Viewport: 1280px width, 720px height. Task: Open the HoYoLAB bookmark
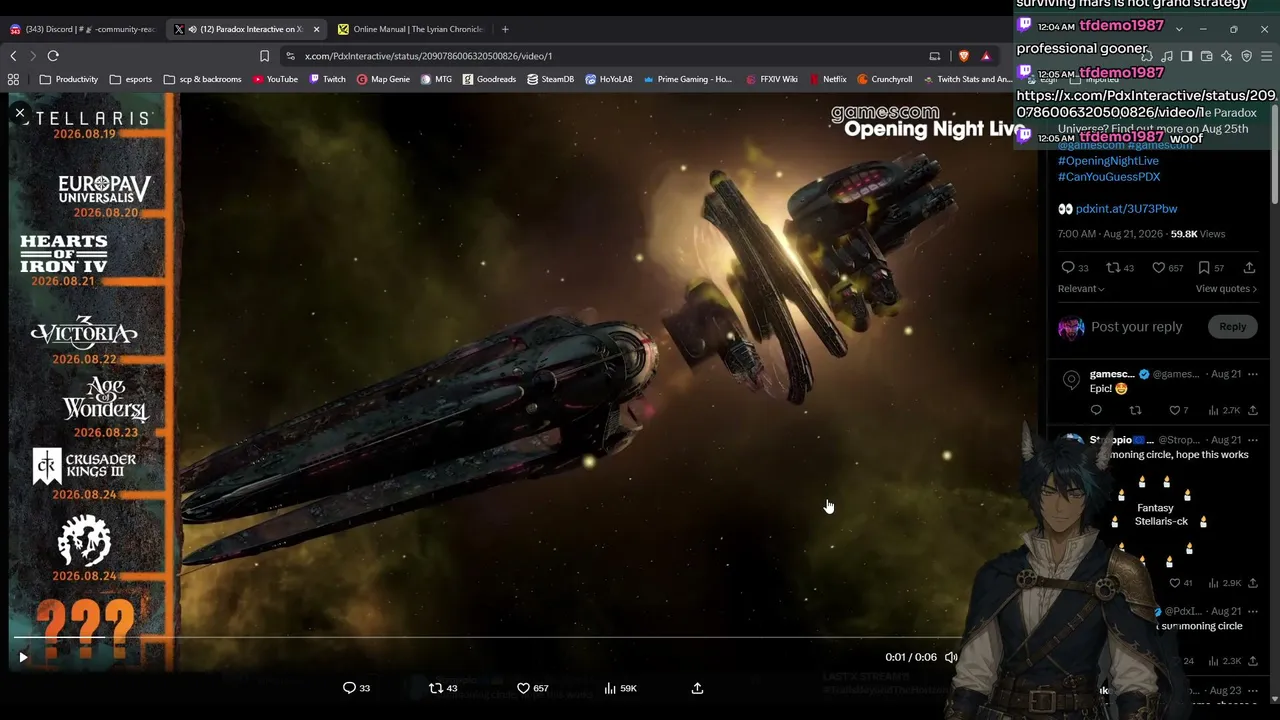point(609,79)
